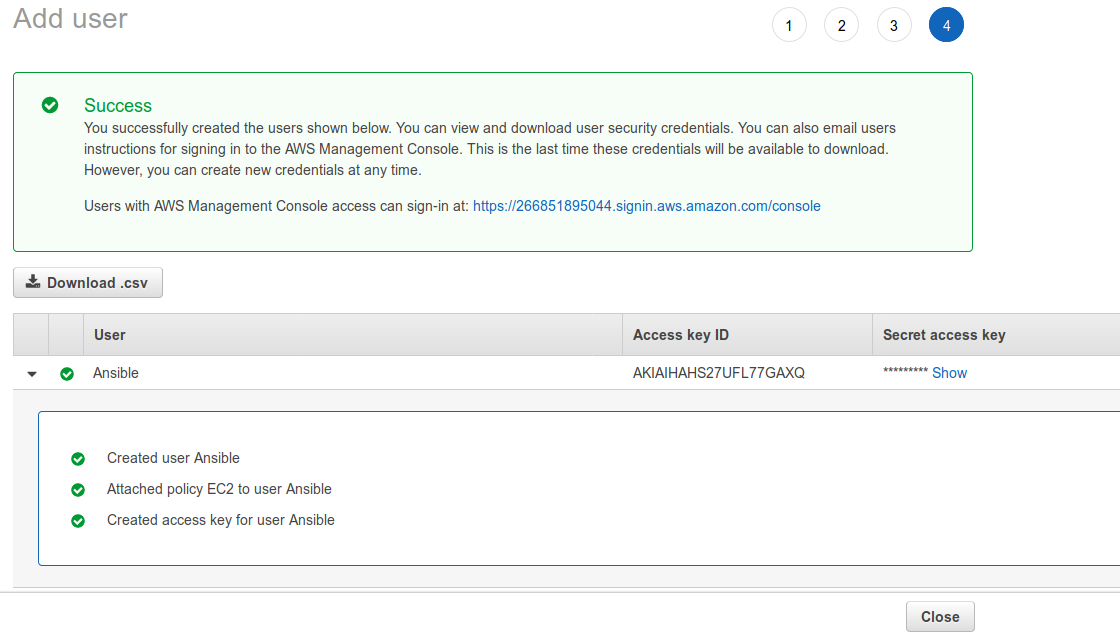Click the User column header
1120x637 pixels.
pos(110,335)
